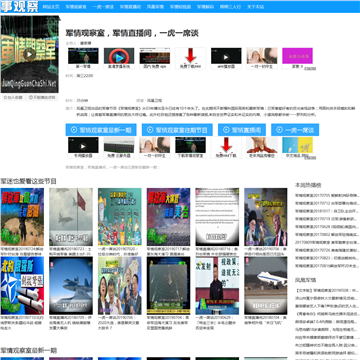Open the thumbnail showing Trump in a suit

[266, 217]
